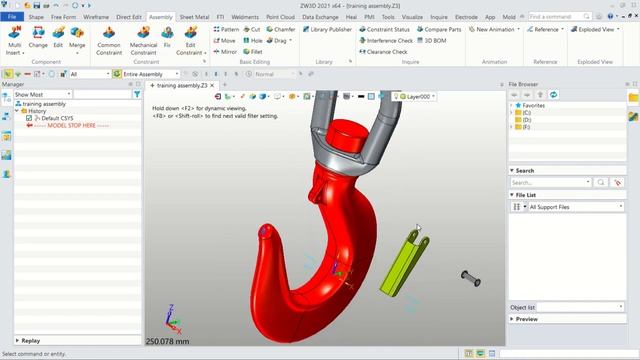Open the Edit Constraint tool
This screenshot has width=640, height=360.
tap(191, 40)
